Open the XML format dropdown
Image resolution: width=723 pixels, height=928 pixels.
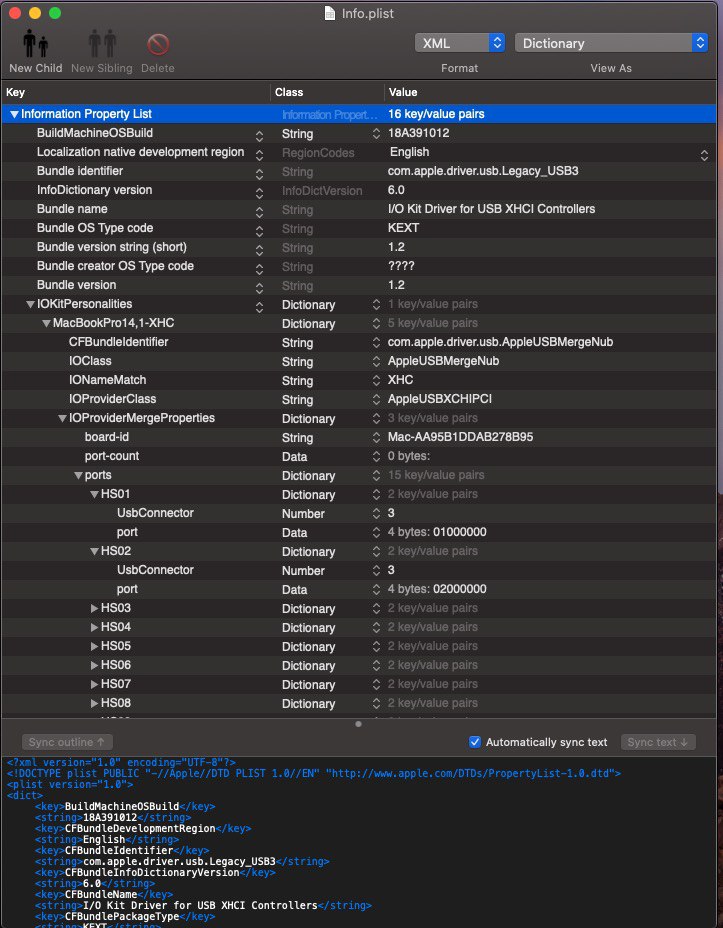[x=460, y=43]
